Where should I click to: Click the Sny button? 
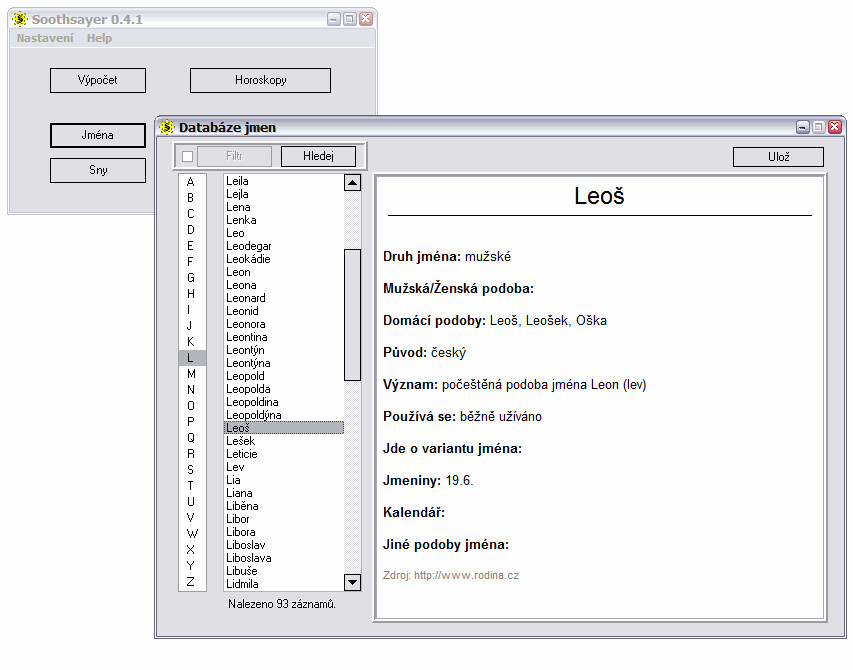click(98, 170)
